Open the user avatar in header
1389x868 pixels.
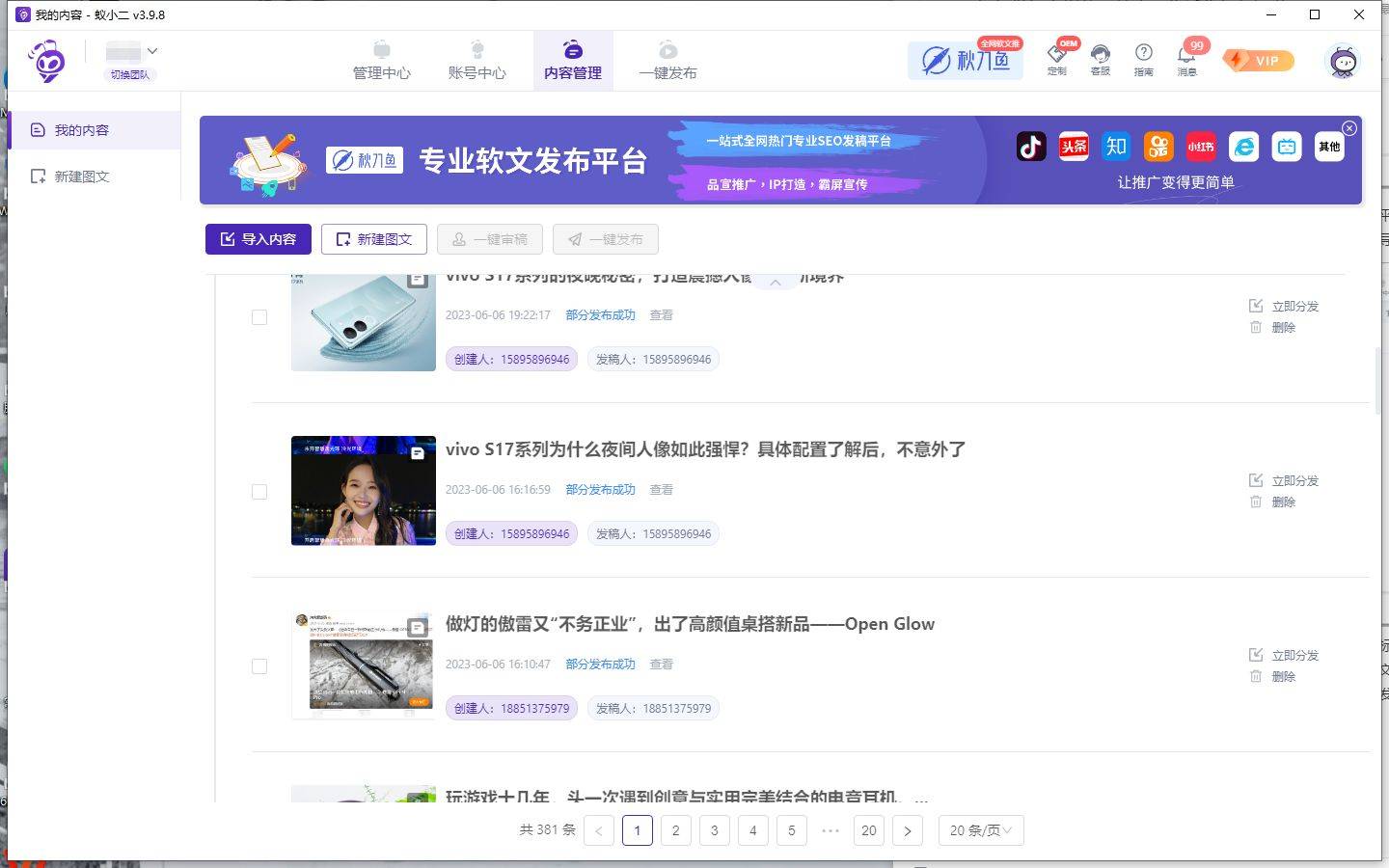tap(1343, 61)
